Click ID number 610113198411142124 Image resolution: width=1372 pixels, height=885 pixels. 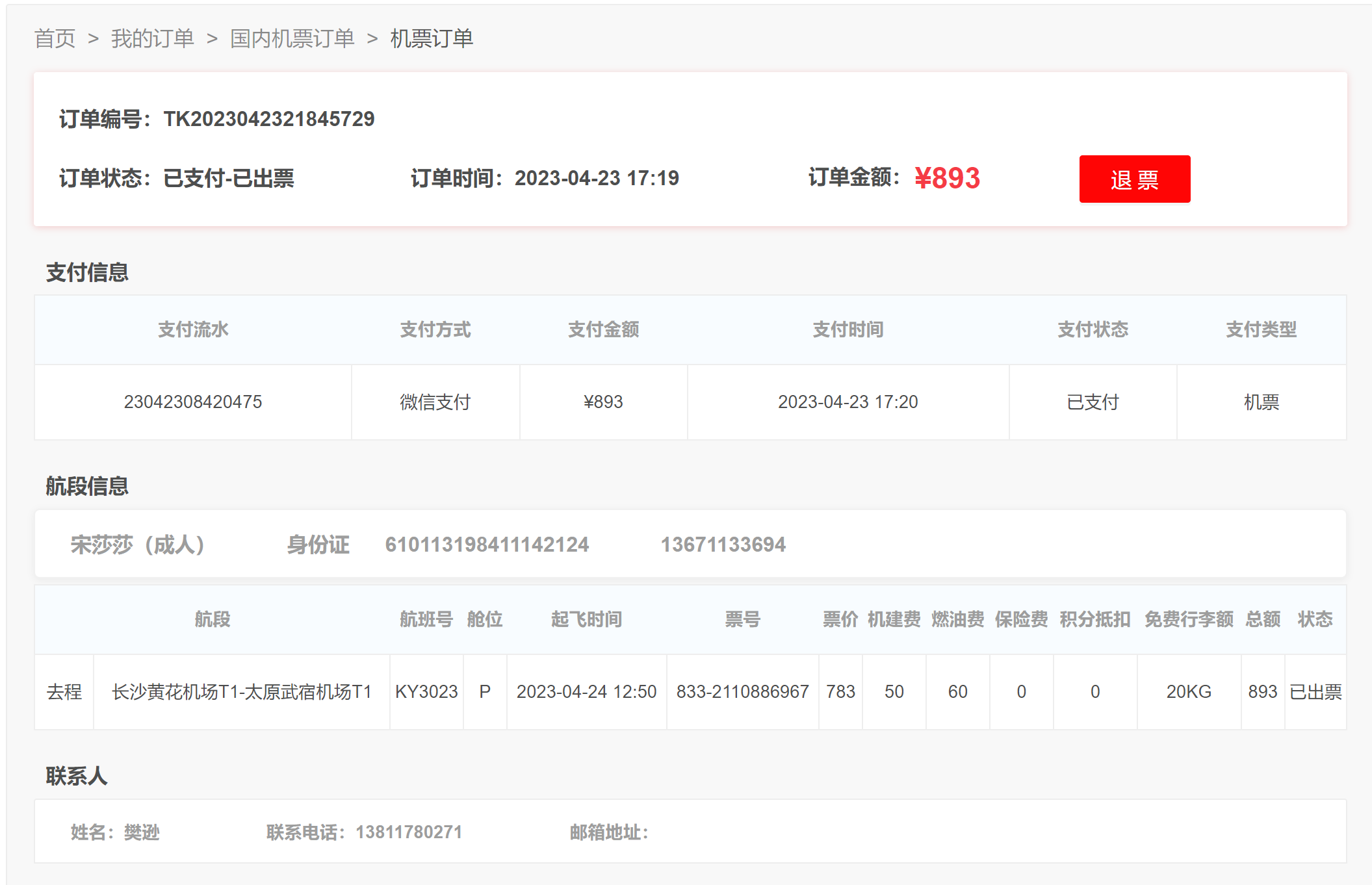tap(487, 545)
